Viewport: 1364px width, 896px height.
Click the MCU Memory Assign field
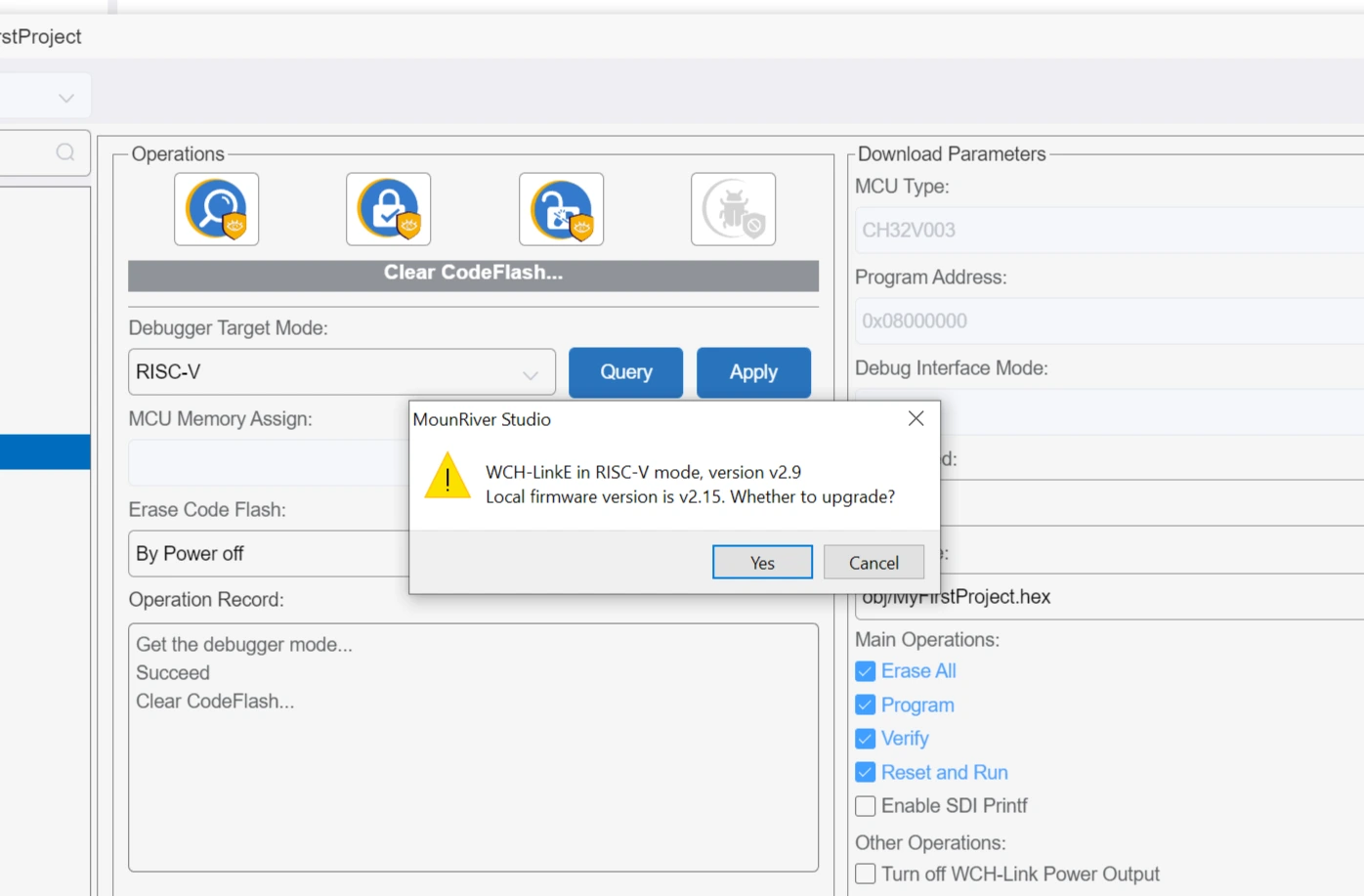tap(269, 463)
